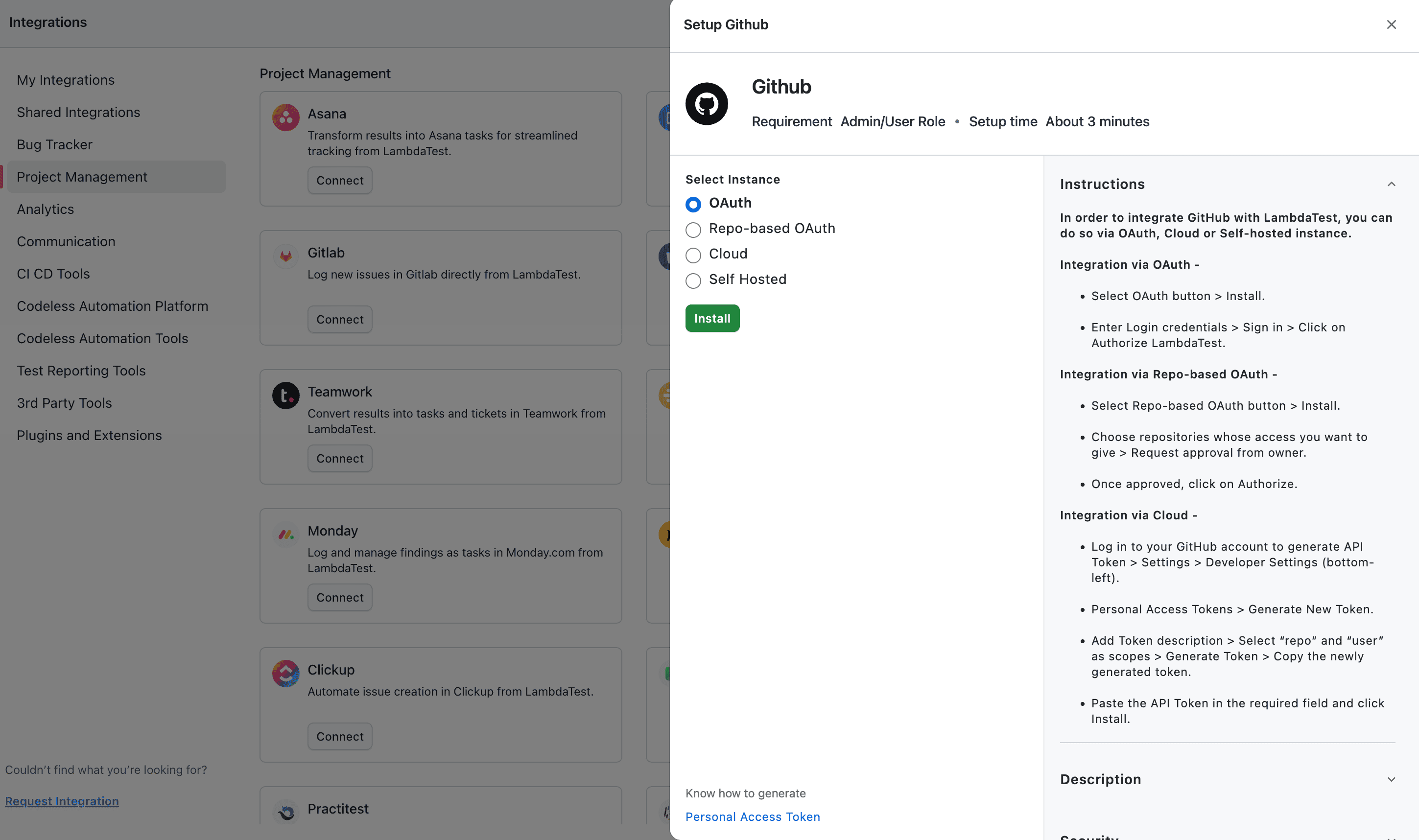Click the Teamwork logo icon
The height and width of the screenshot is (840, 1419).
coord(286,395)
